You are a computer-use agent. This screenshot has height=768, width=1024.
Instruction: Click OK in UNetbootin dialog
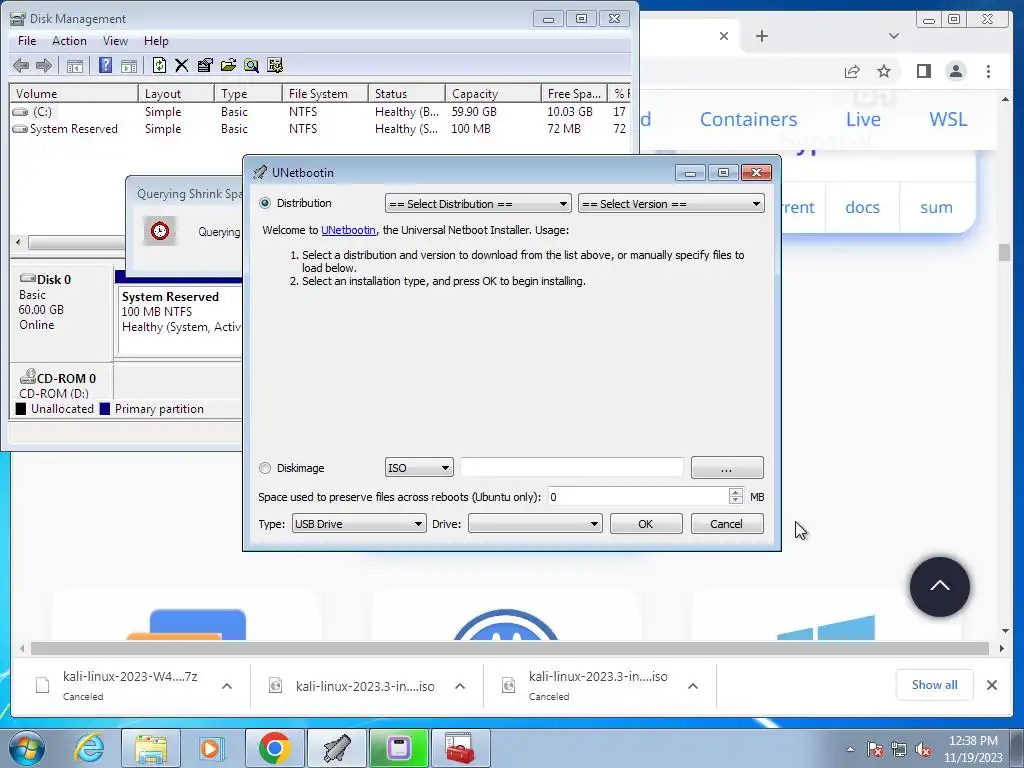tap(646, 524)
